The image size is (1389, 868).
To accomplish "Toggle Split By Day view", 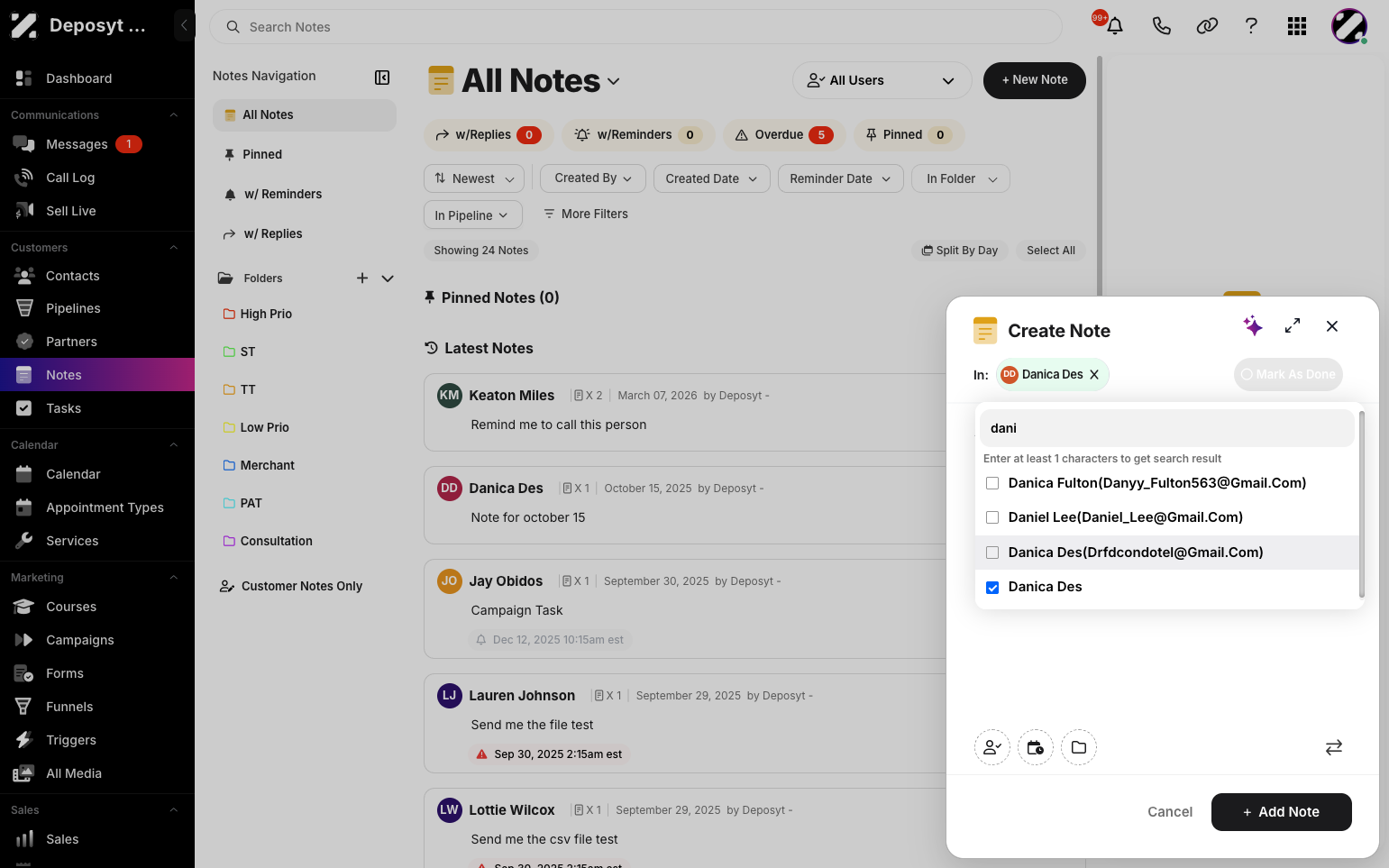I will pos(960,251).
